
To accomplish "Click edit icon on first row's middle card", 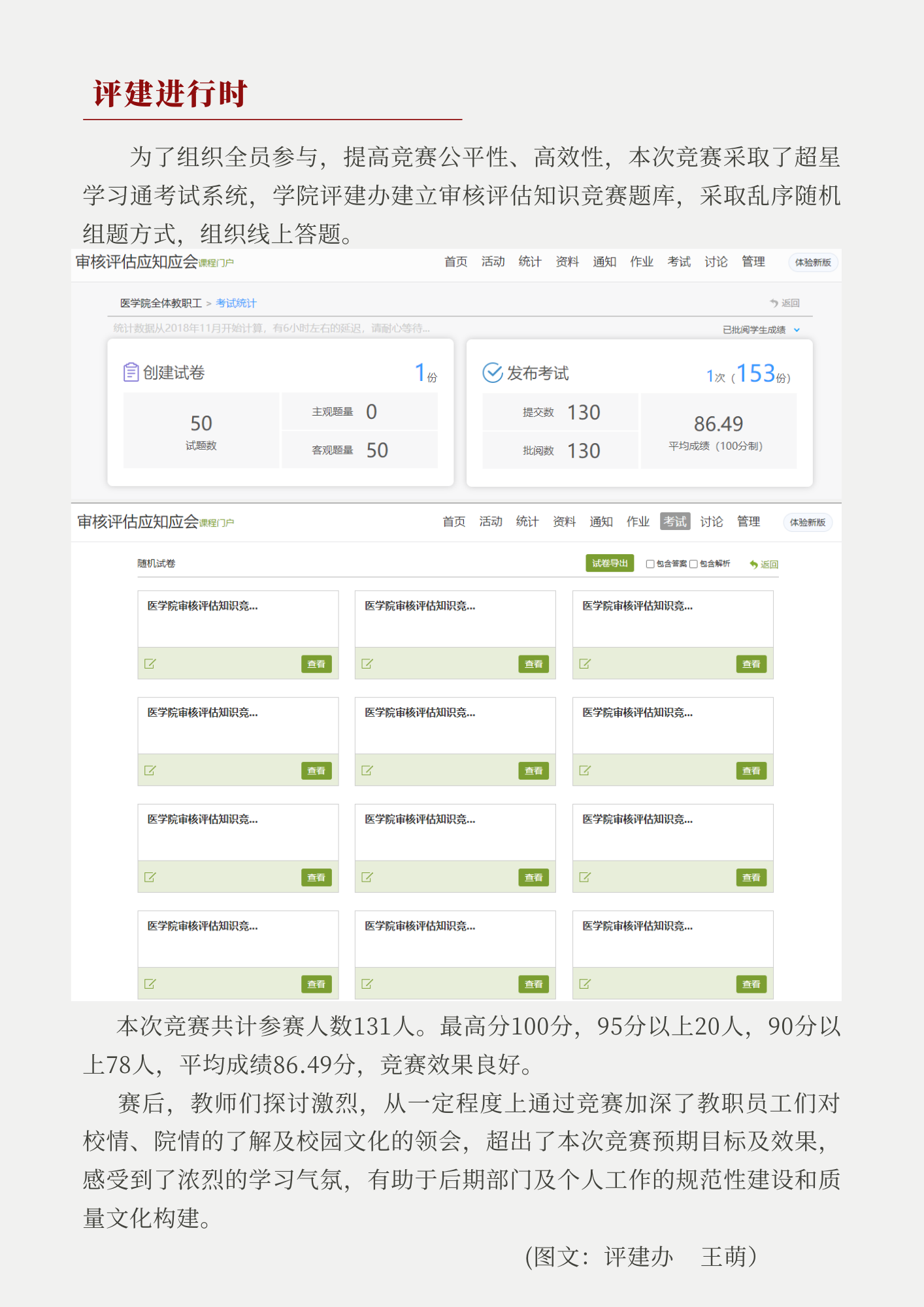I will point(367,664).
